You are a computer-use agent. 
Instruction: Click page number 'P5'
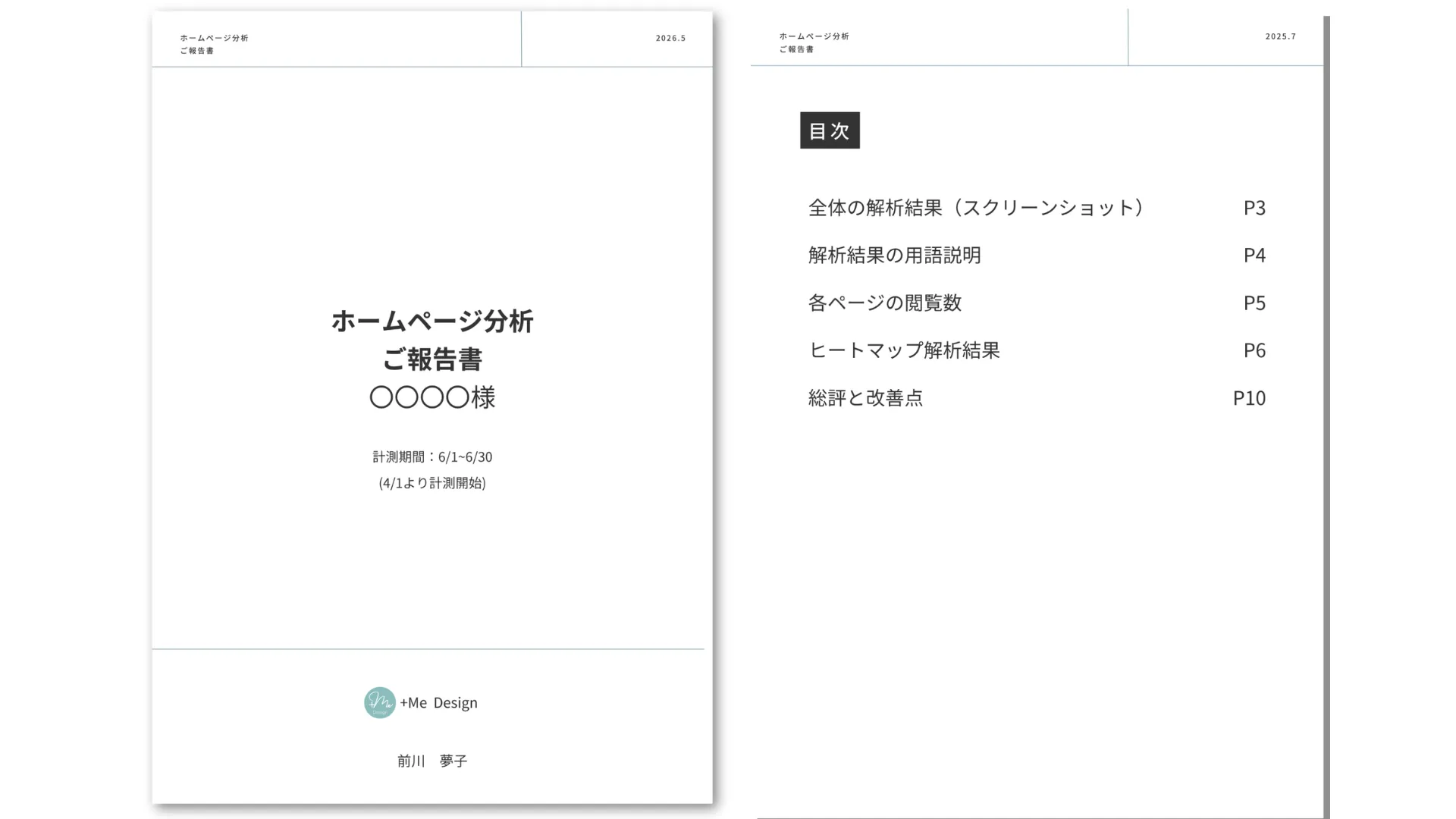(x=1254, y=303)
